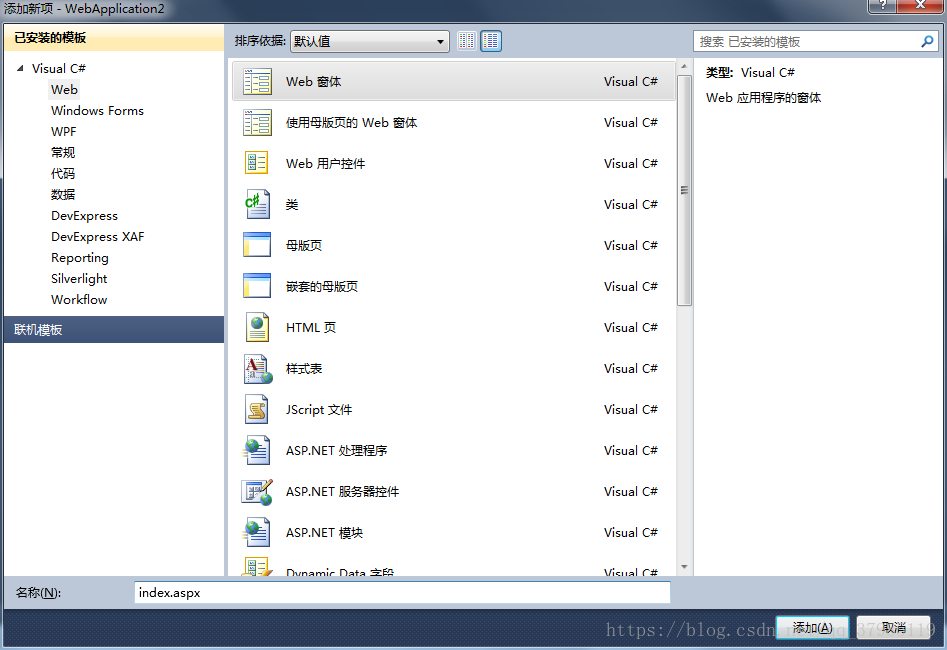Switch to medium icons list view
This screenshot has width=947, height=650.
pos(491,41)
